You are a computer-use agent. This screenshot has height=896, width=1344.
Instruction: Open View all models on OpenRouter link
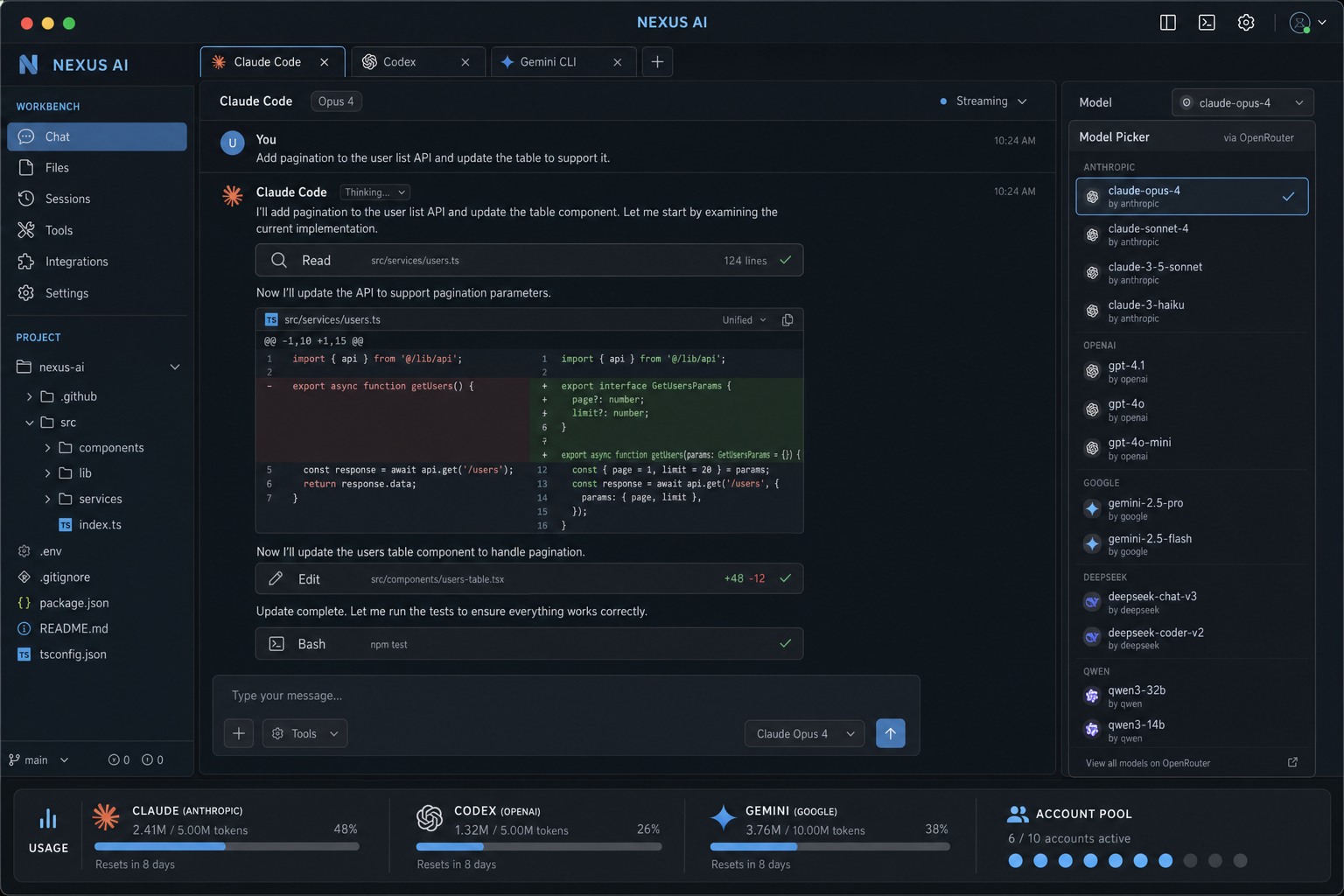pyautogui.click(x=1148, y=764)
